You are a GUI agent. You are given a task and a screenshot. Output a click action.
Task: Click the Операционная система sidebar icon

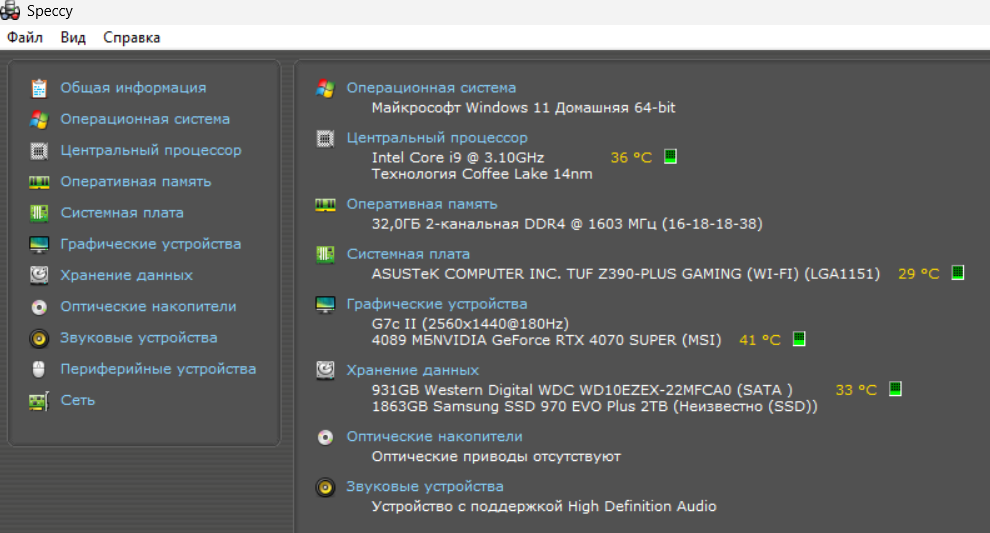click(39, 119)
